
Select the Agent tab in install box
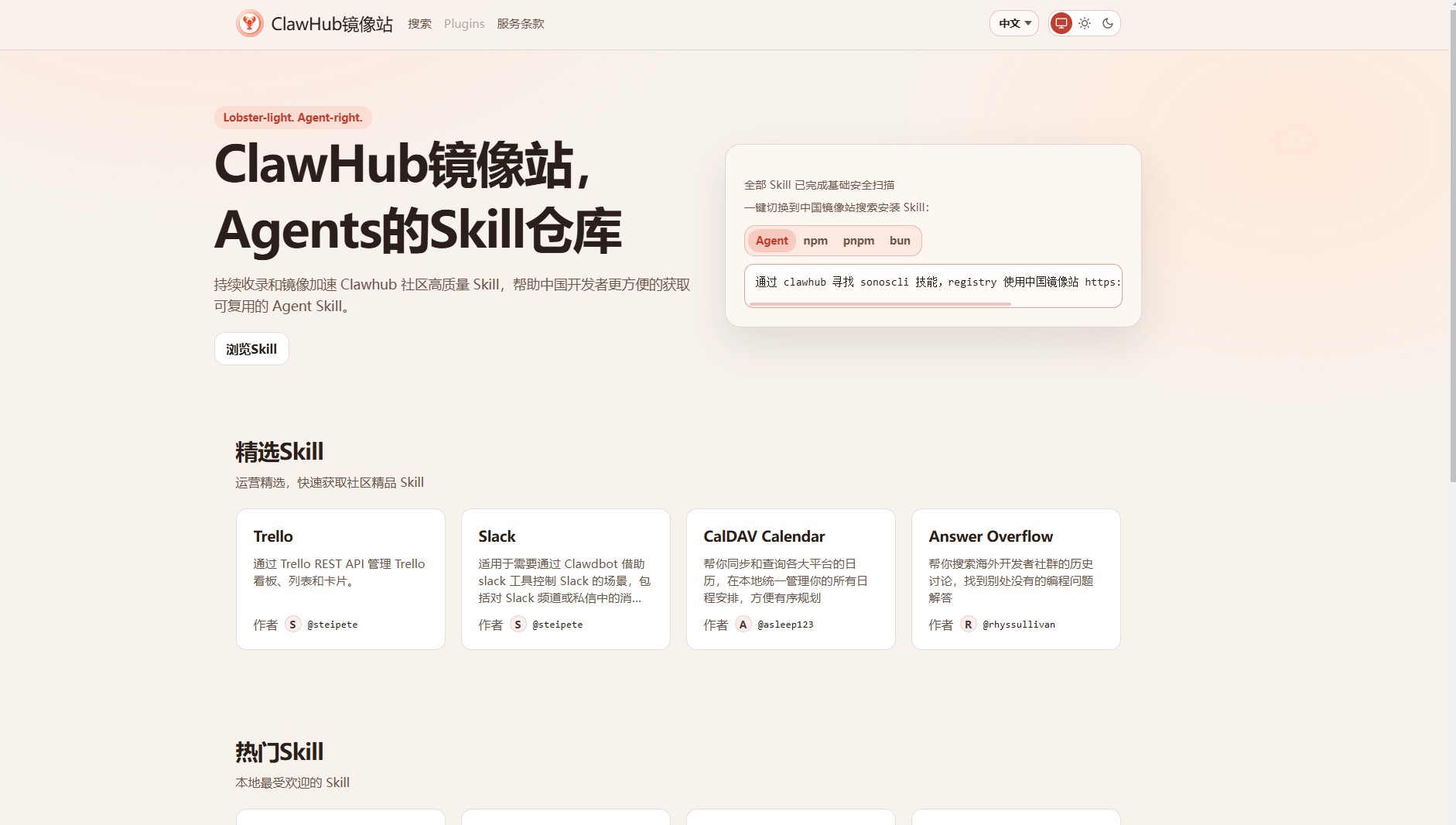[x=771, y=241]
